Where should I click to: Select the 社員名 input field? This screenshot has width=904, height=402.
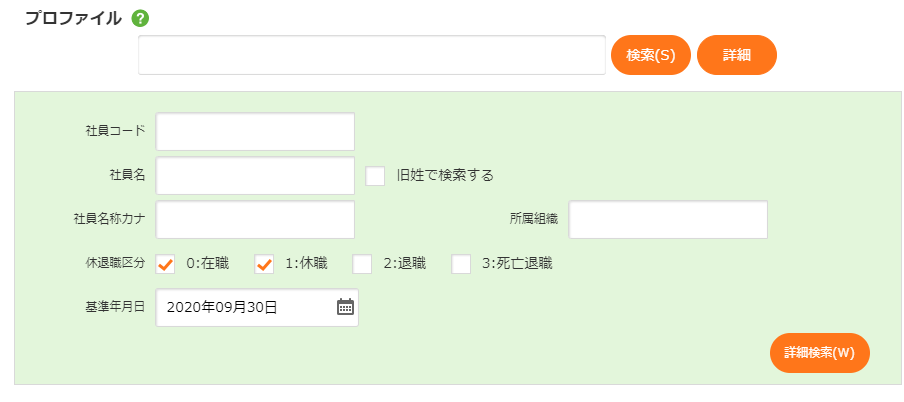pyautogui.click(x=255, y=176)
